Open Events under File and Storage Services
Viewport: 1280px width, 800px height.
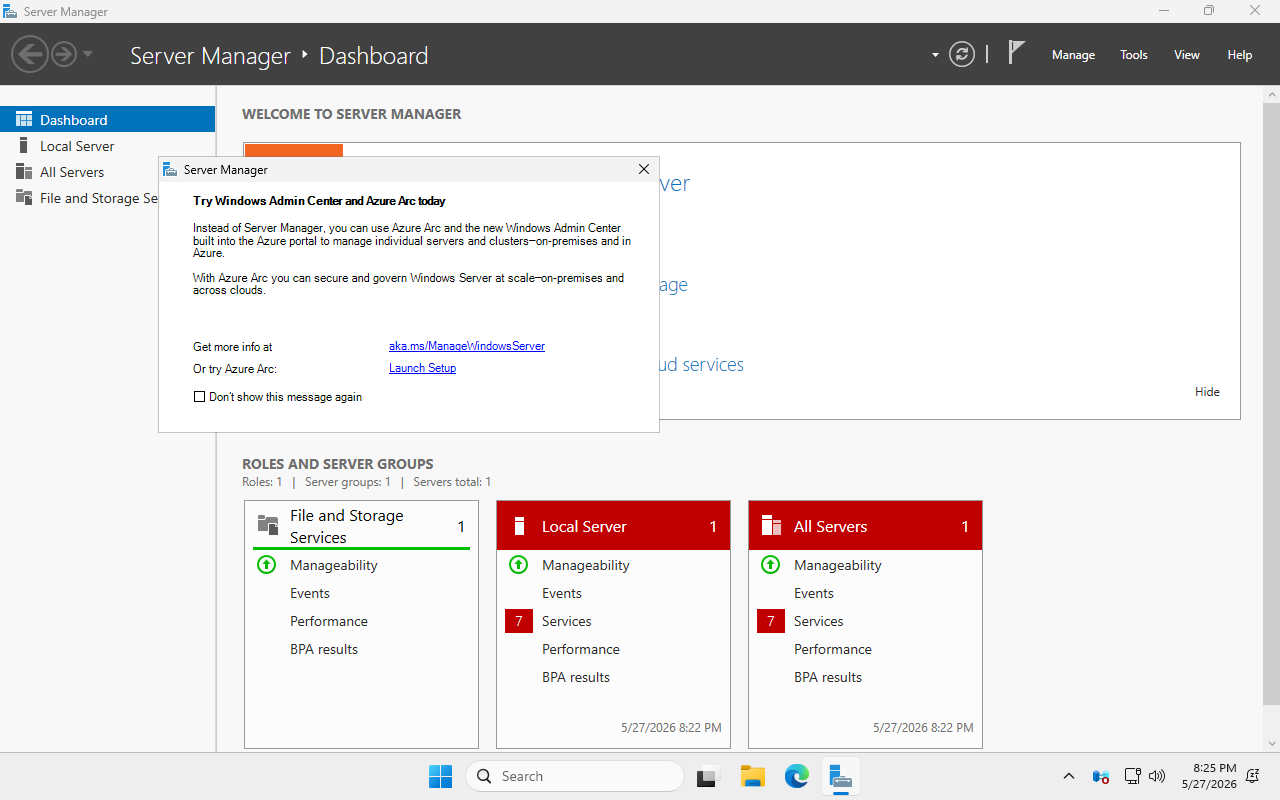coord(310,593)
